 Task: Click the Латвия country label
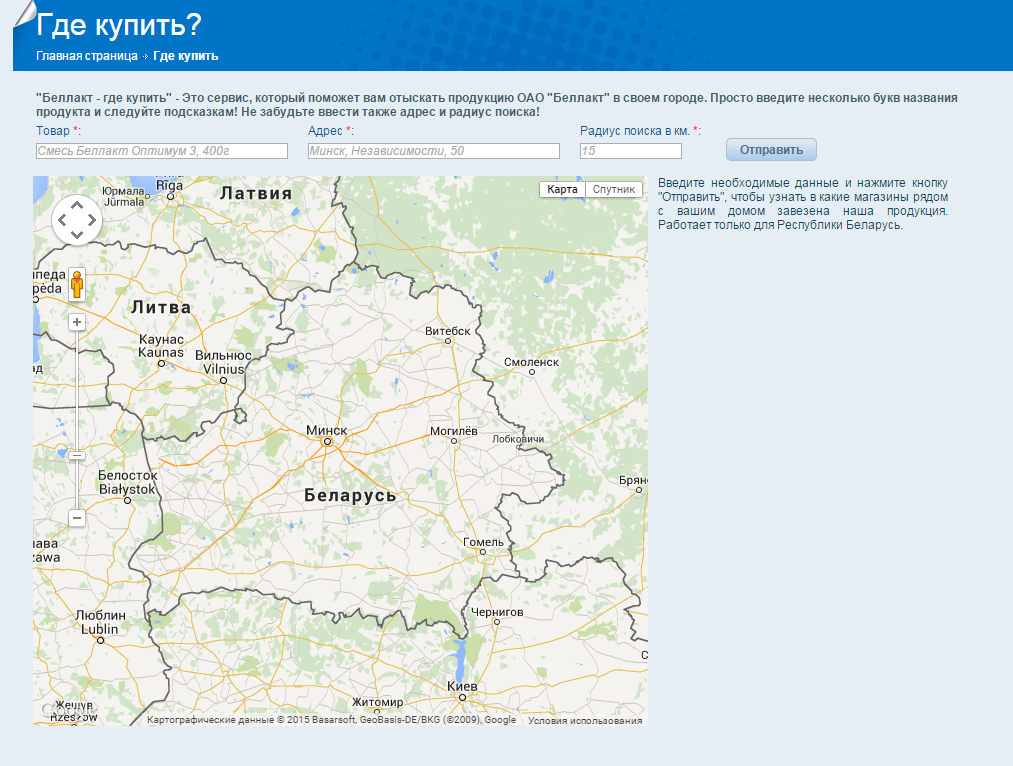tap(256, 193)
